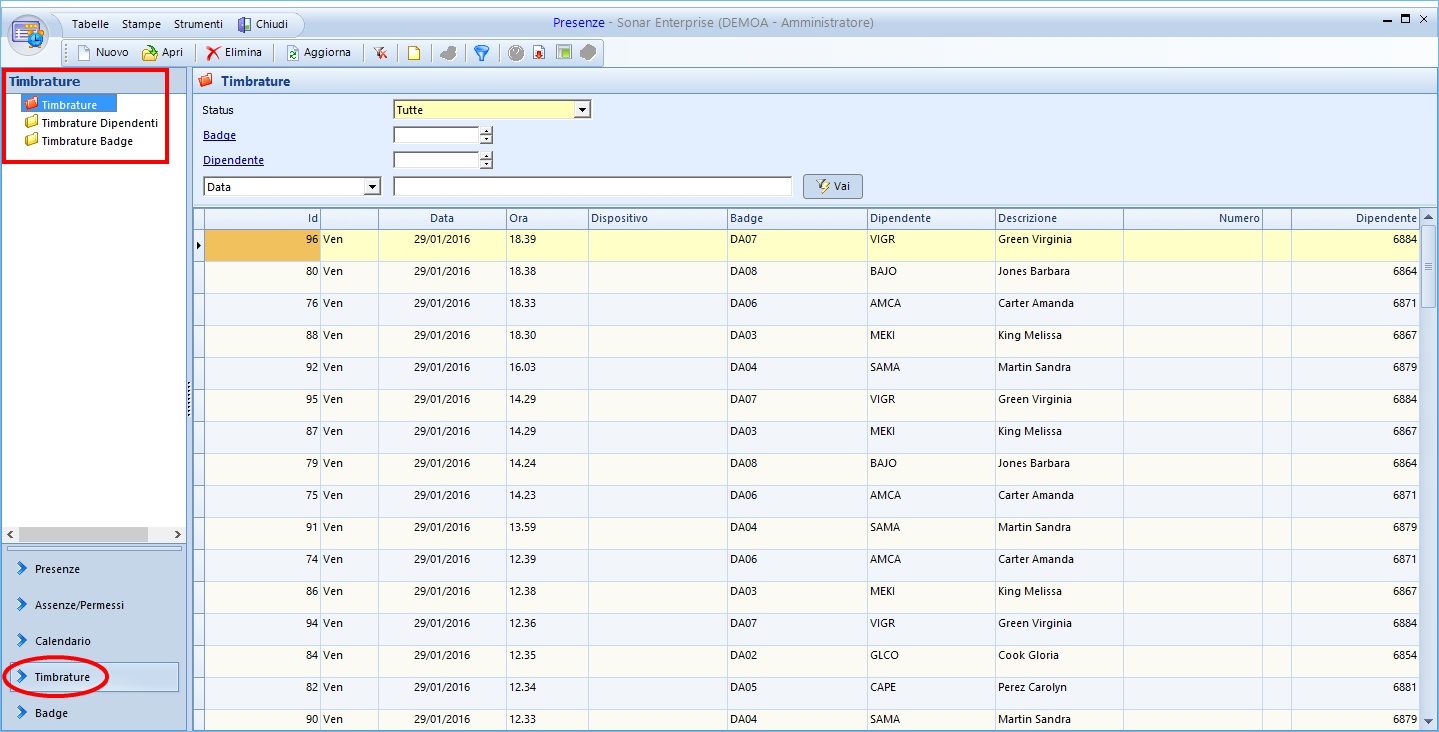Viewport: 1439px width, 732px height.
Task: Click the yellow note page icon
Action: (413, 53)
